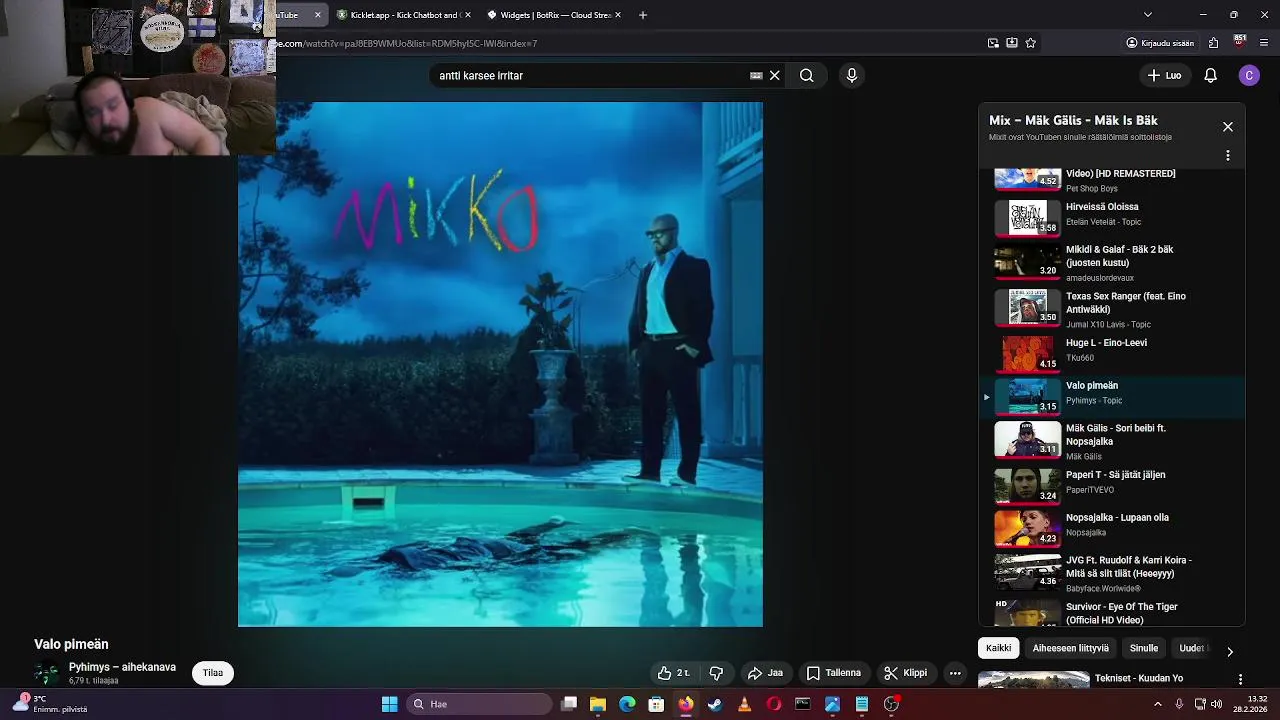Select the current Valo pimeän playlist item
This screenshot has width=1280, height=720.
pyautogui.click(x=1112, y=396)
